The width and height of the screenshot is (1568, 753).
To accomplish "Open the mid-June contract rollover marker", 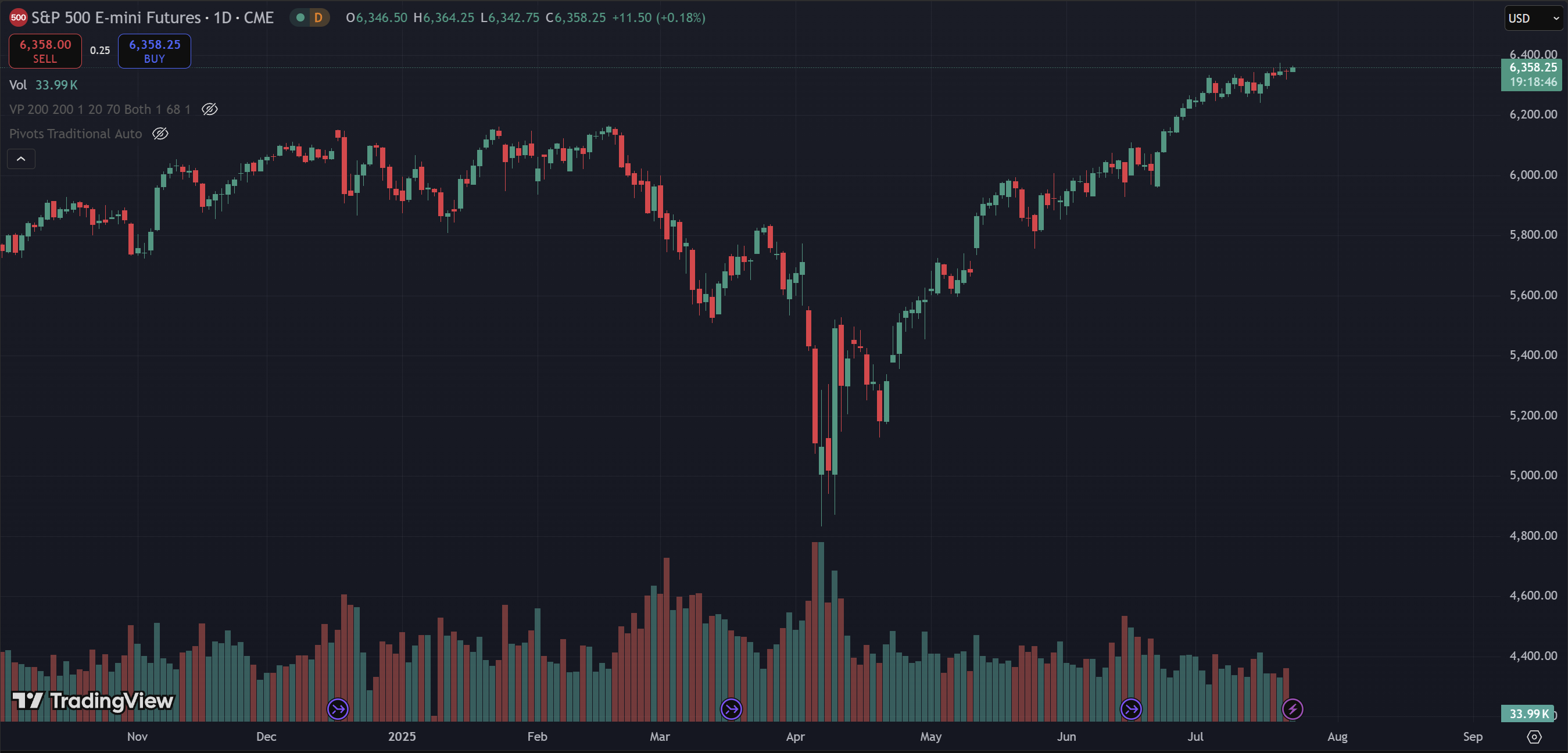I will pos(1131,709).
